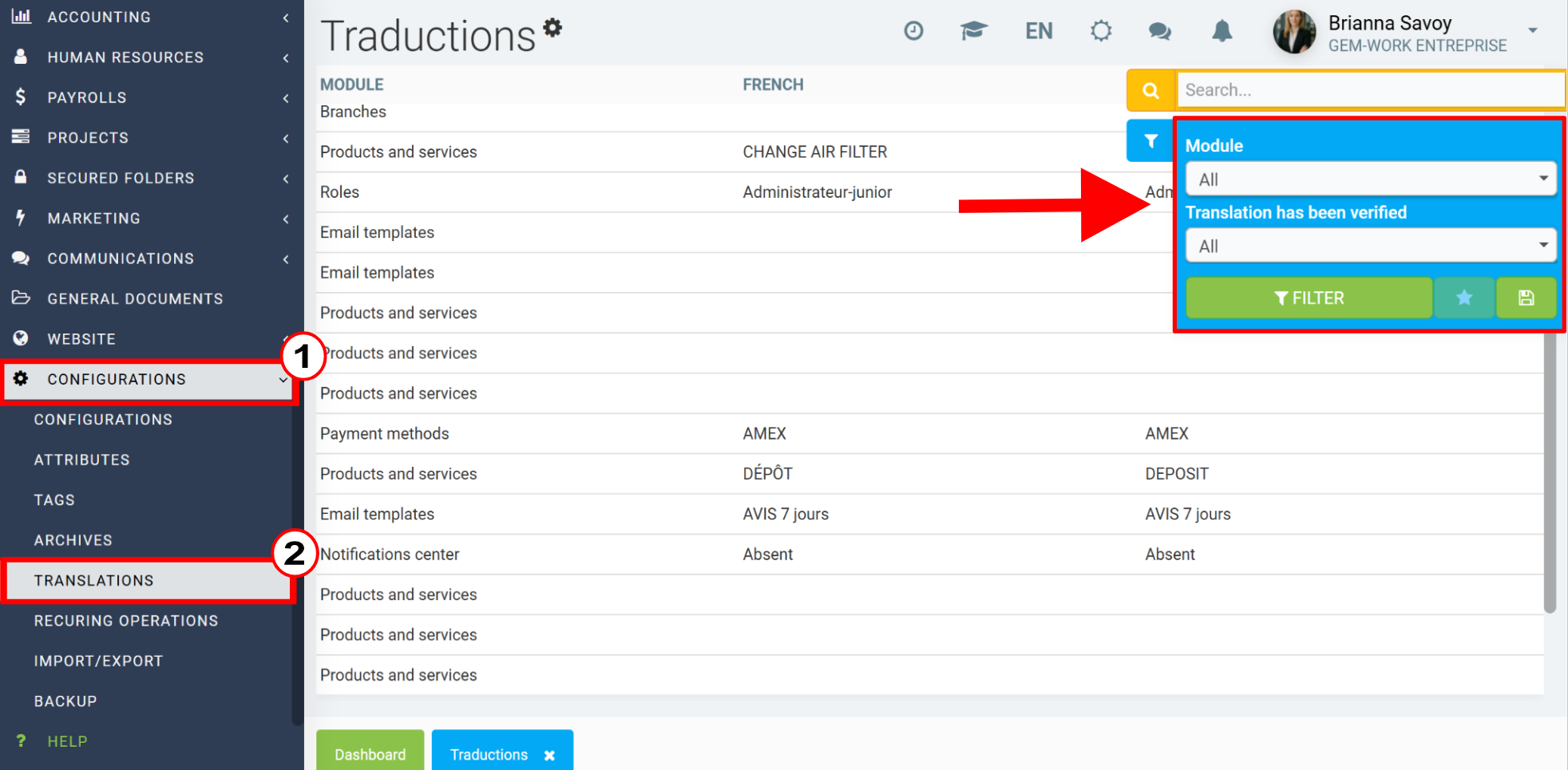1568x770 pixels.
Task: Open the Communications sidebar menu
Action: tap(152, 259)
